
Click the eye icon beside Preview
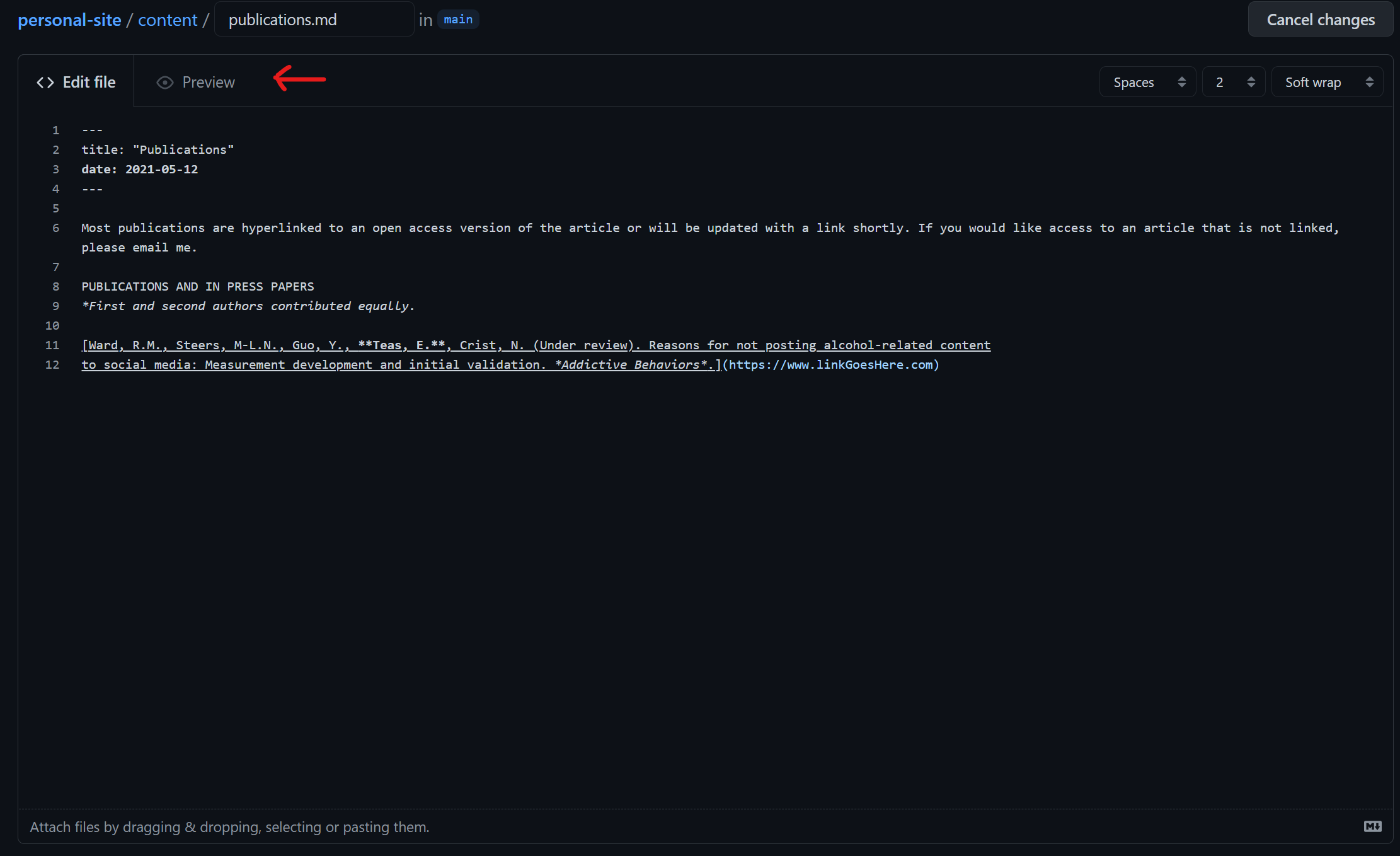pyautogui.click(x=165, y=83)
